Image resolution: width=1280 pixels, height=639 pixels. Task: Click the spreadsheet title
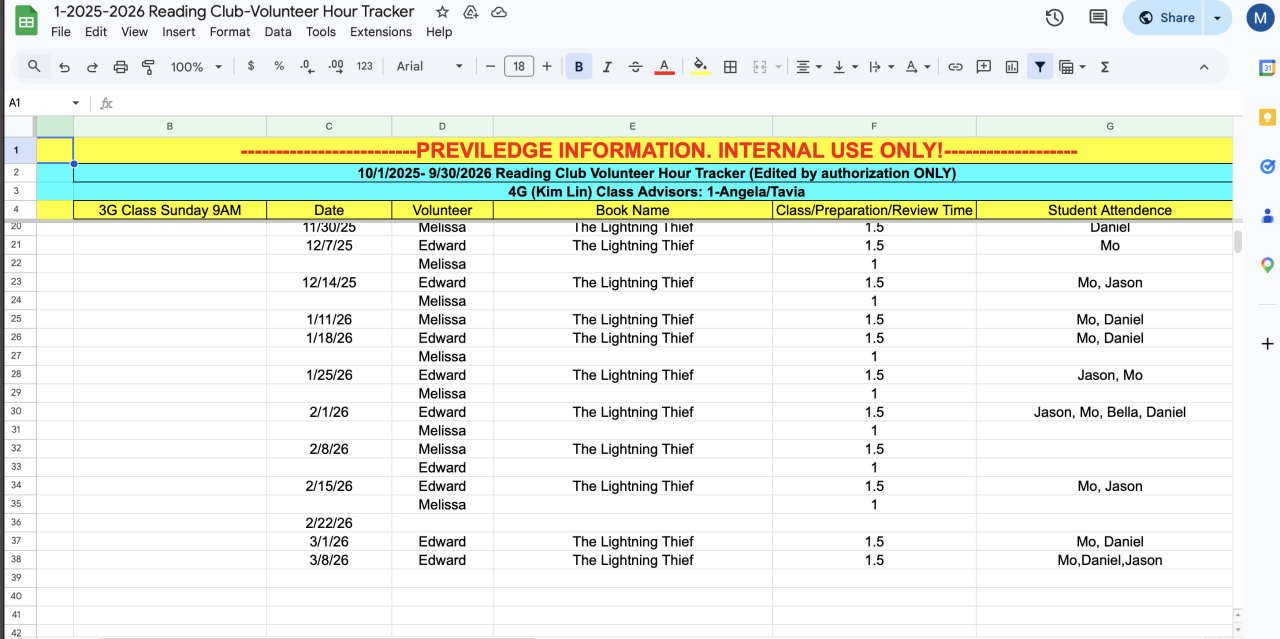pos(234,12)
